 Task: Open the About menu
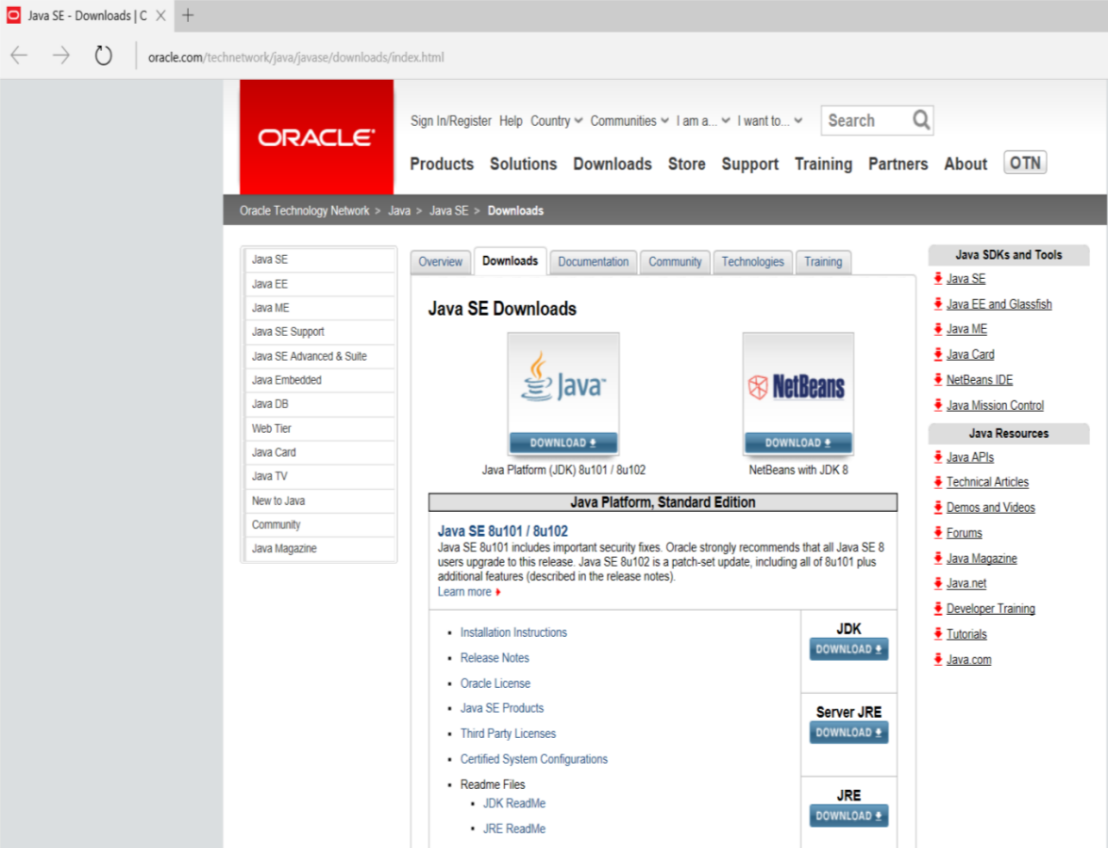pos(965,164)
